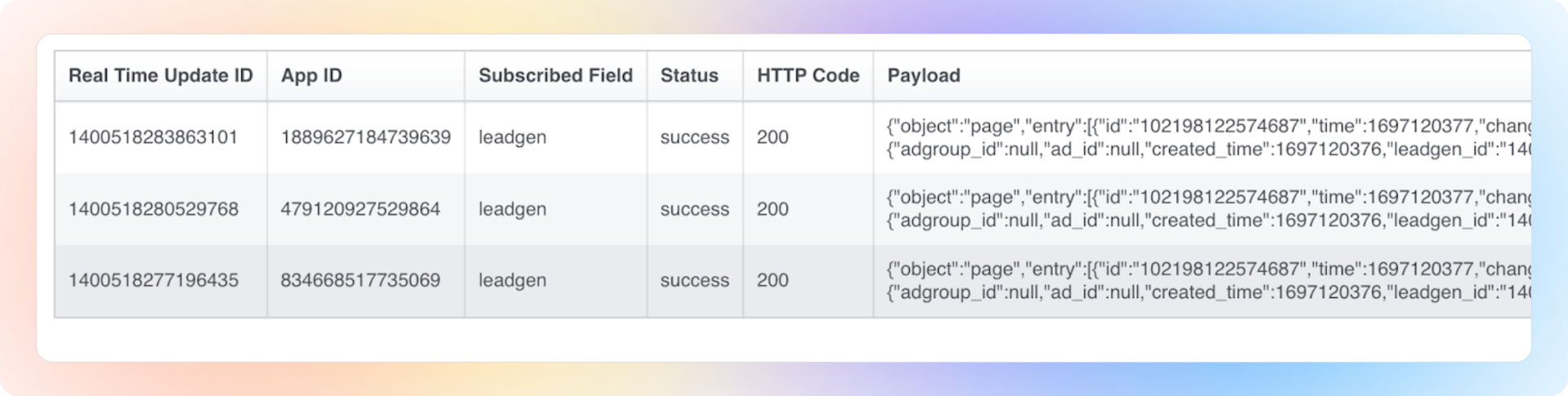Image resolution: width=1568 pixels, height=396 pixels.
Task: Click the Real Time Update ID column header
Action: point(160,76)
